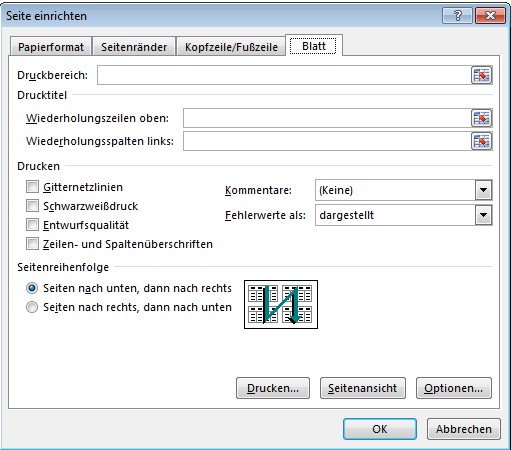Switch to the Papierformat tab
Image resolution: width=511 pixels, height=450 pixels.
click(51, 47)
